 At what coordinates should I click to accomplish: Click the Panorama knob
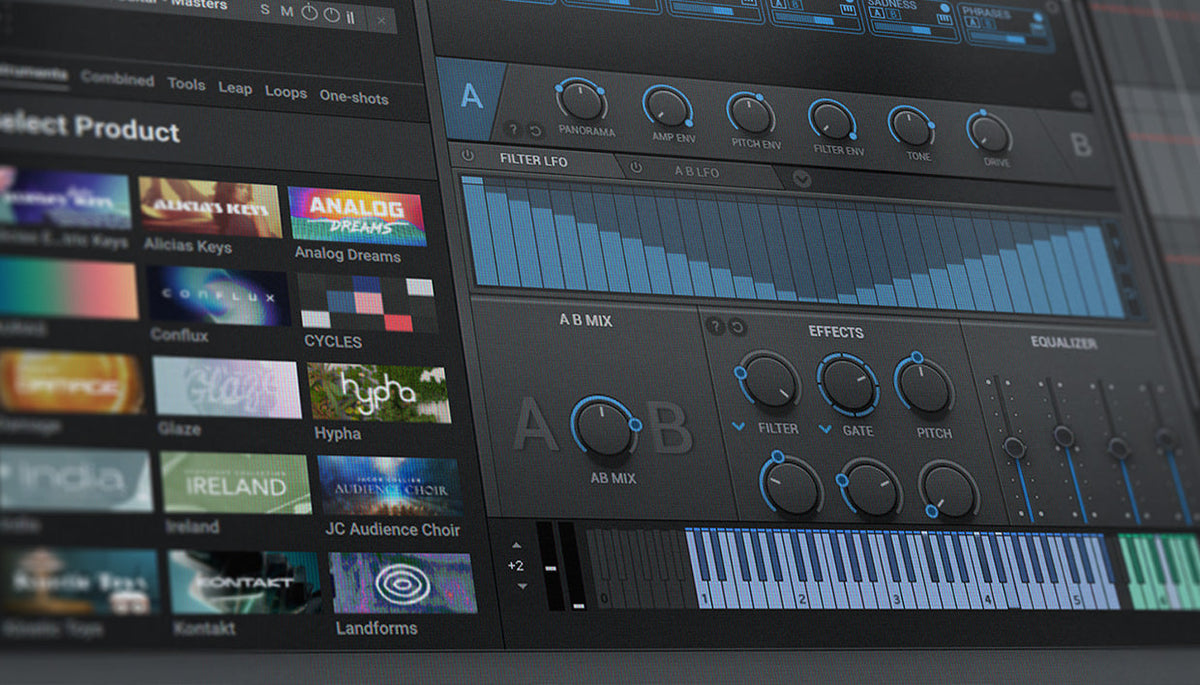point(582,101)
